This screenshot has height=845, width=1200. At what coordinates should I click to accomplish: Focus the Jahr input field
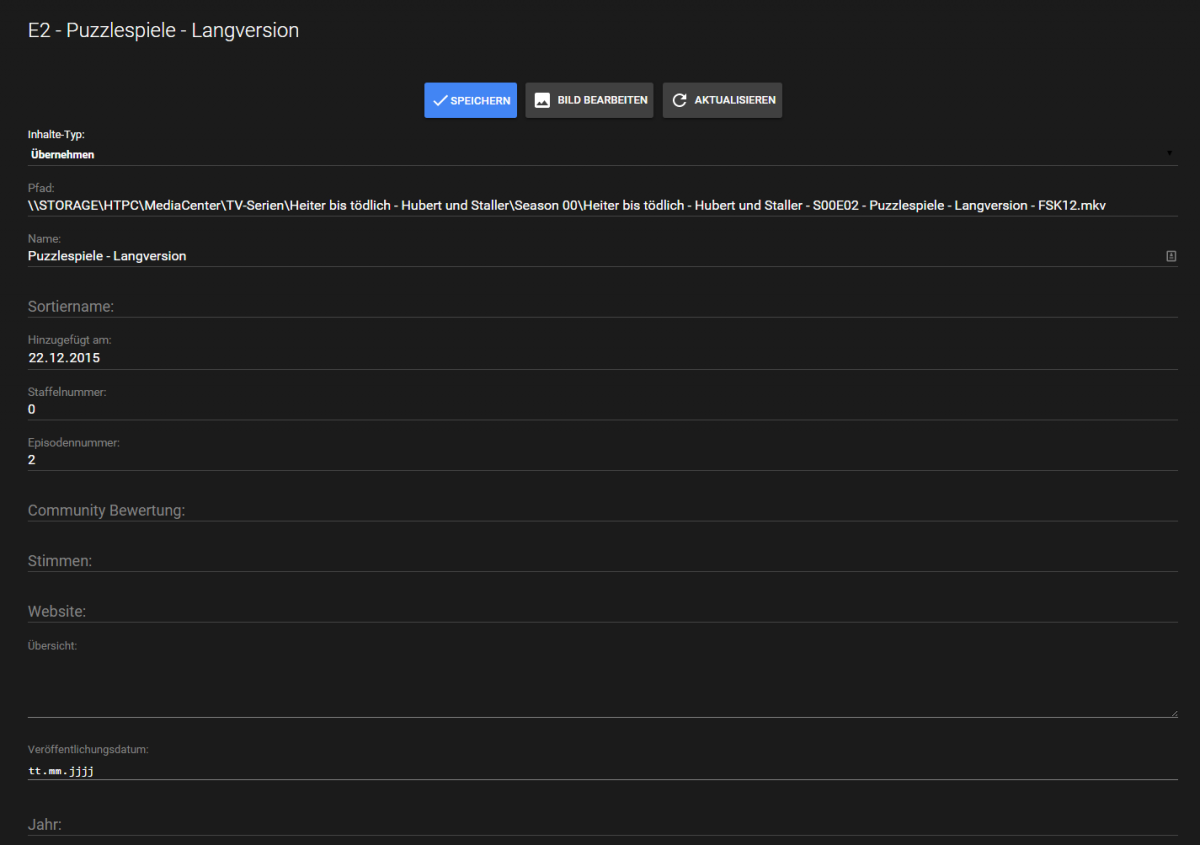(602, 825)
